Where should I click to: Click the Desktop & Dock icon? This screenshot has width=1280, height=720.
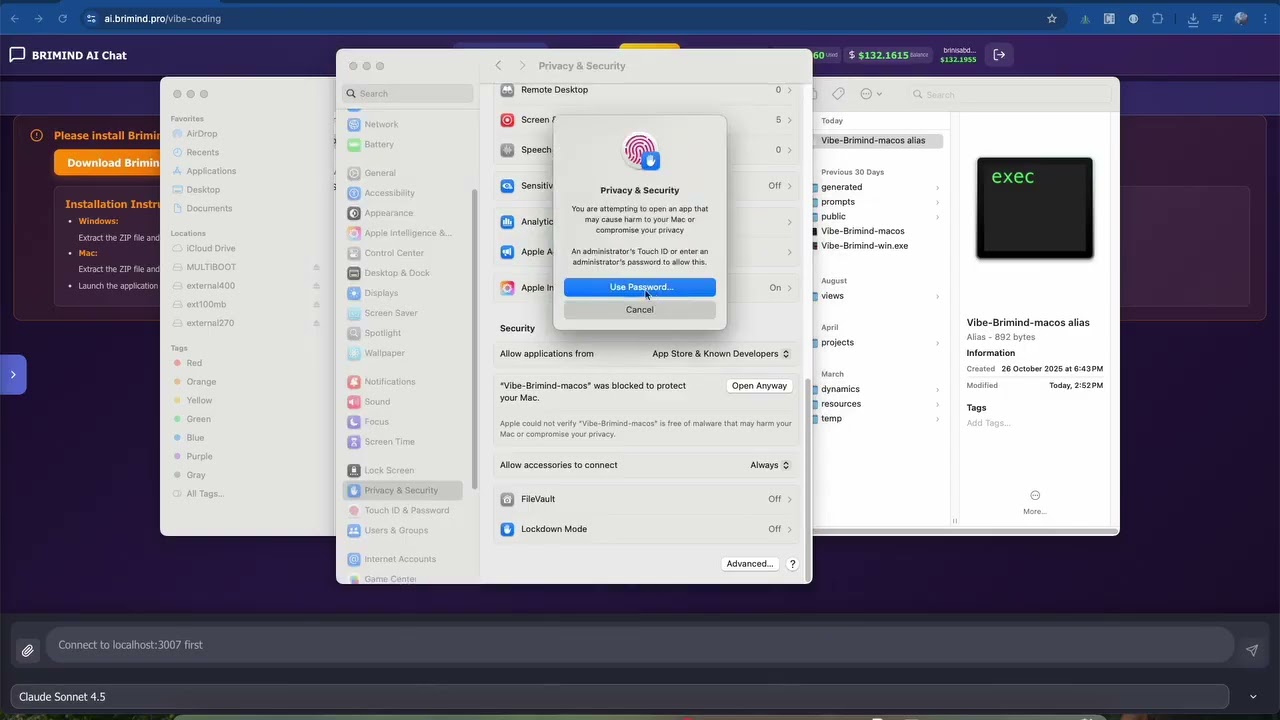(354, 273)
